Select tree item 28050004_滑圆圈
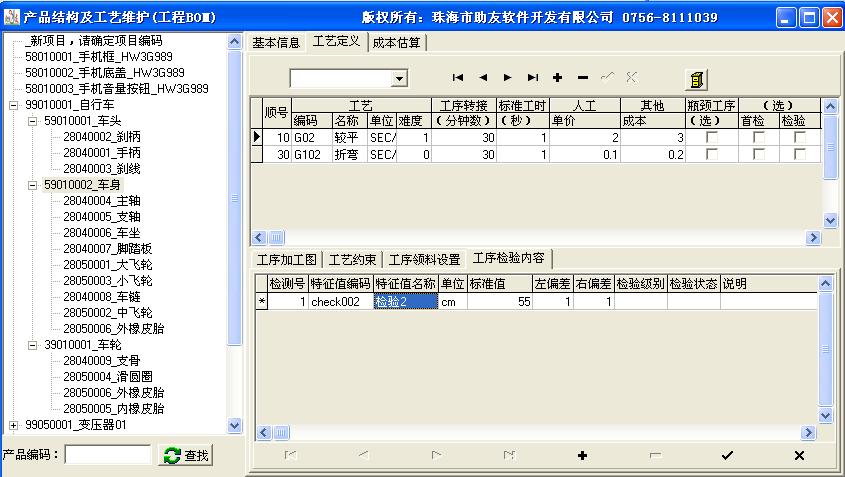 pos(108,377)
